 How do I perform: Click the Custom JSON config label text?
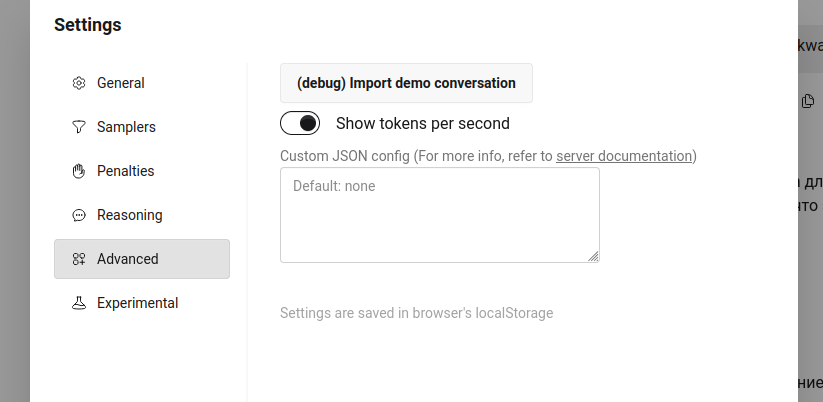point(416,156)
